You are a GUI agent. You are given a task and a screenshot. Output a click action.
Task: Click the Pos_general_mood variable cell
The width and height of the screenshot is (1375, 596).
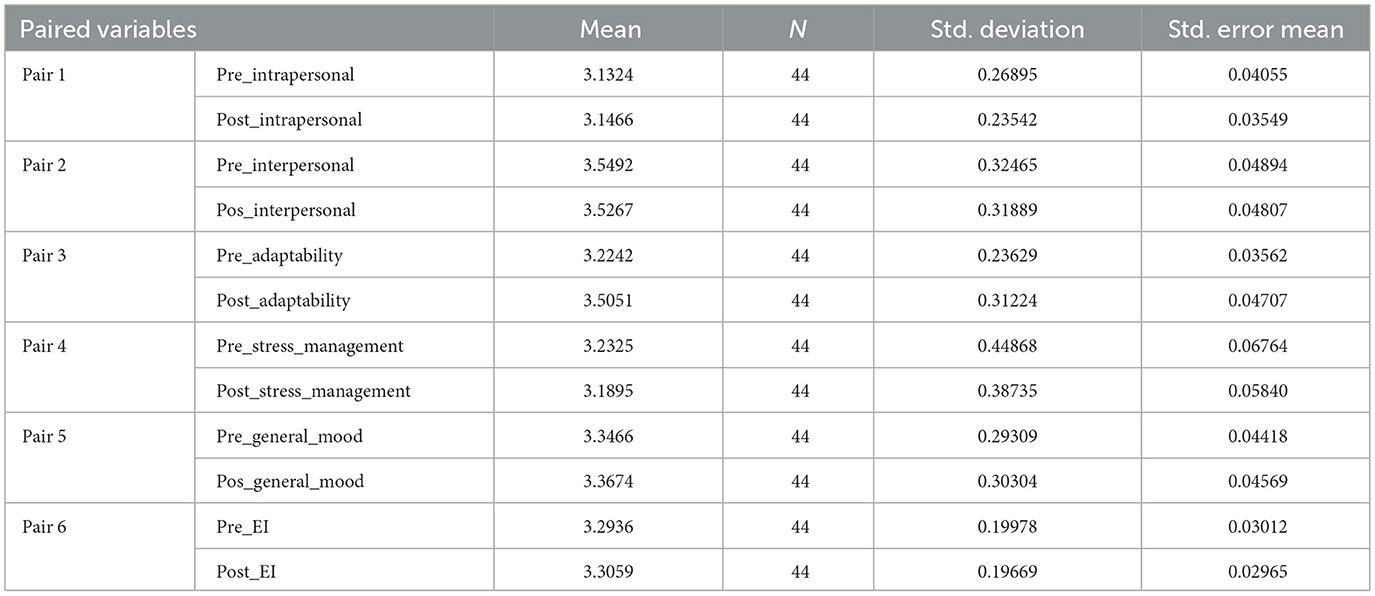click(x=290, y=481)
